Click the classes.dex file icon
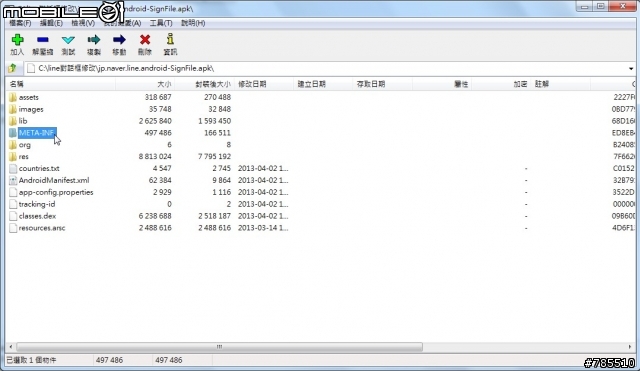The image size is (640, 371). (13, 216)
